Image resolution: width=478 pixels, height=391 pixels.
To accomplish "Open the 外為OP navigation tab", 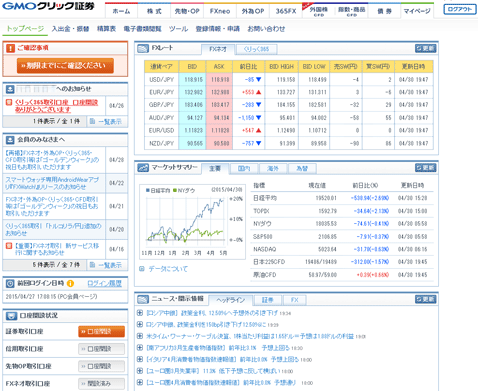I will pyautogui.click(x=253, y=11).
